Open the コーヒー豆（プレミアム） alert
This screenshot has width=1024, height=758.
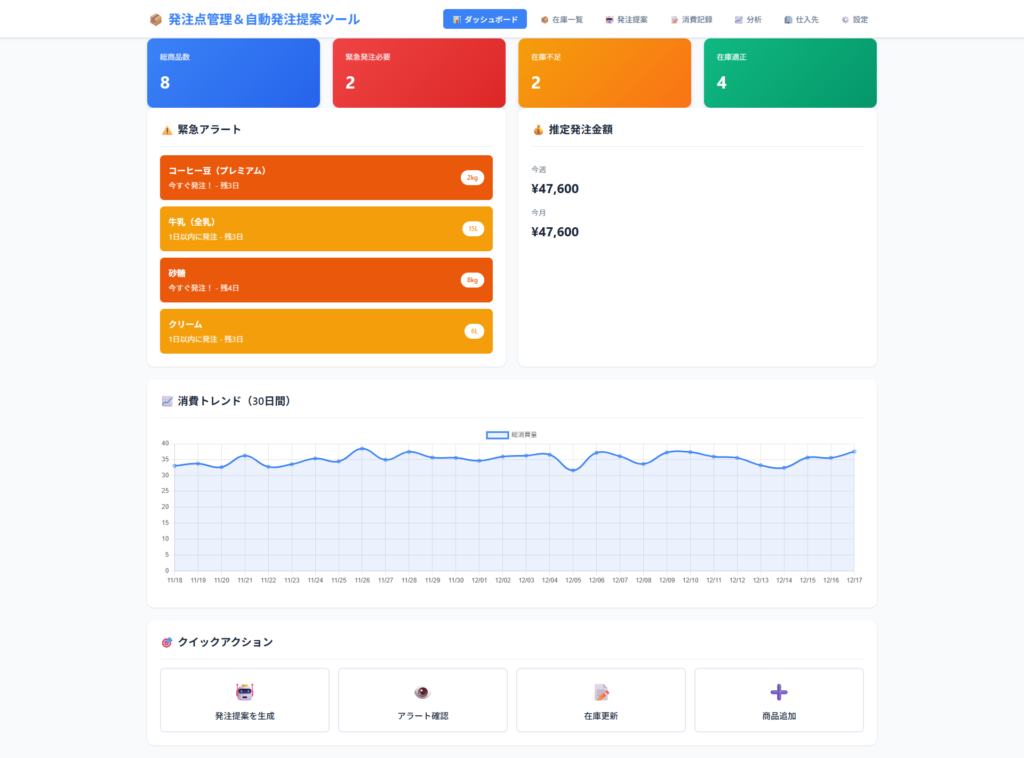[x=326, y=178]
